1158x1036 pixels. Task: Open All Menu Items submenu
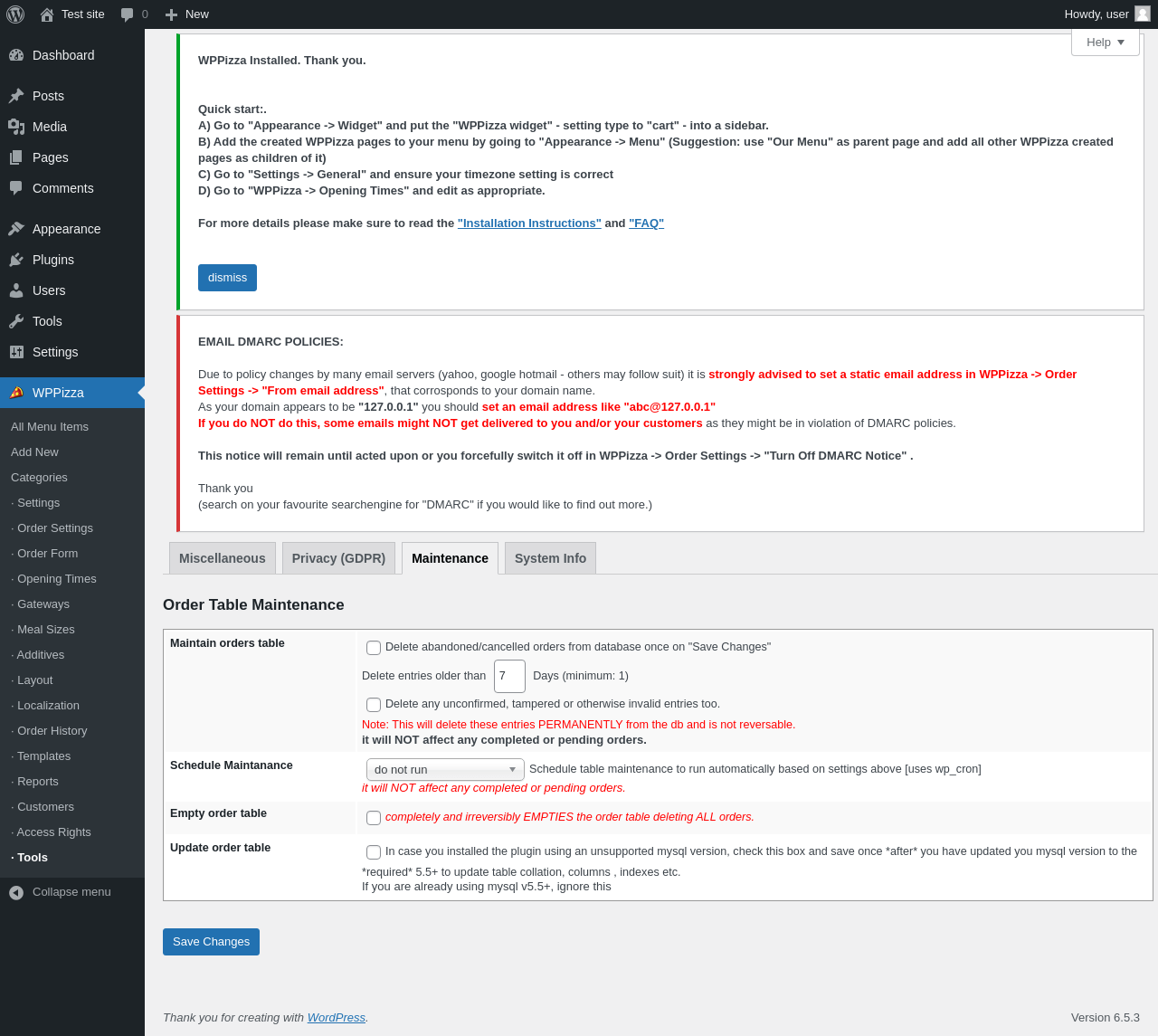[x=50, y=426]
